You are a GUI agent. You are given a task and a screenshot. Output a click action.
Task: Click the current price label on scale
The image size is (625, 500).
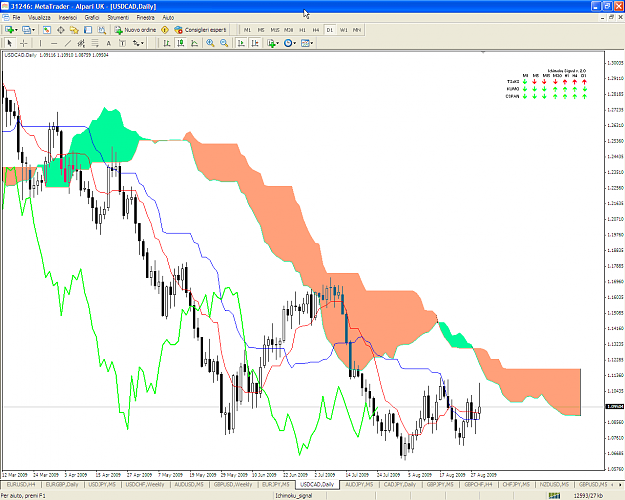pyautogui.click(x=614, y=407)
